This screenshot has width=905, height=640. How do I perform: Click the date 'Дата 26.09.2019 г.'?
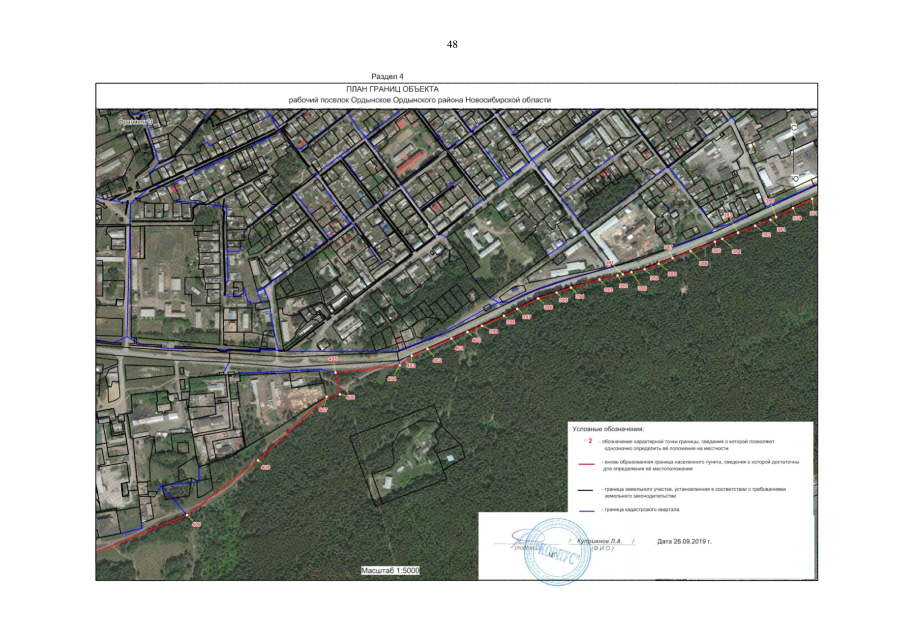(x=691, y=541)
